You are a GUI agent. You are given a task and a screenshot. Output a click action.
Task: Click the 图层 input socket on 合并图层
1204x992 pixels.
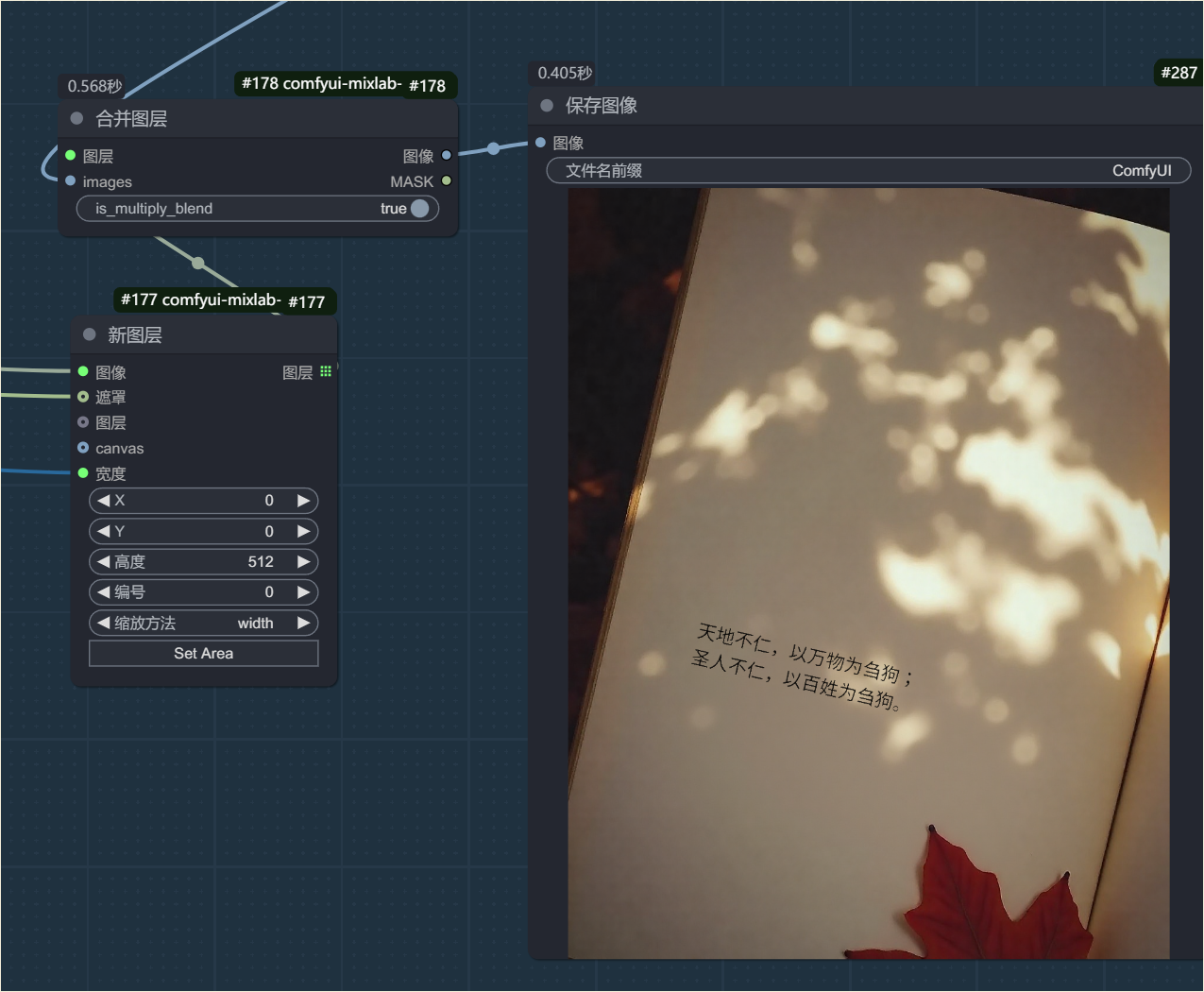coord(71,155)
